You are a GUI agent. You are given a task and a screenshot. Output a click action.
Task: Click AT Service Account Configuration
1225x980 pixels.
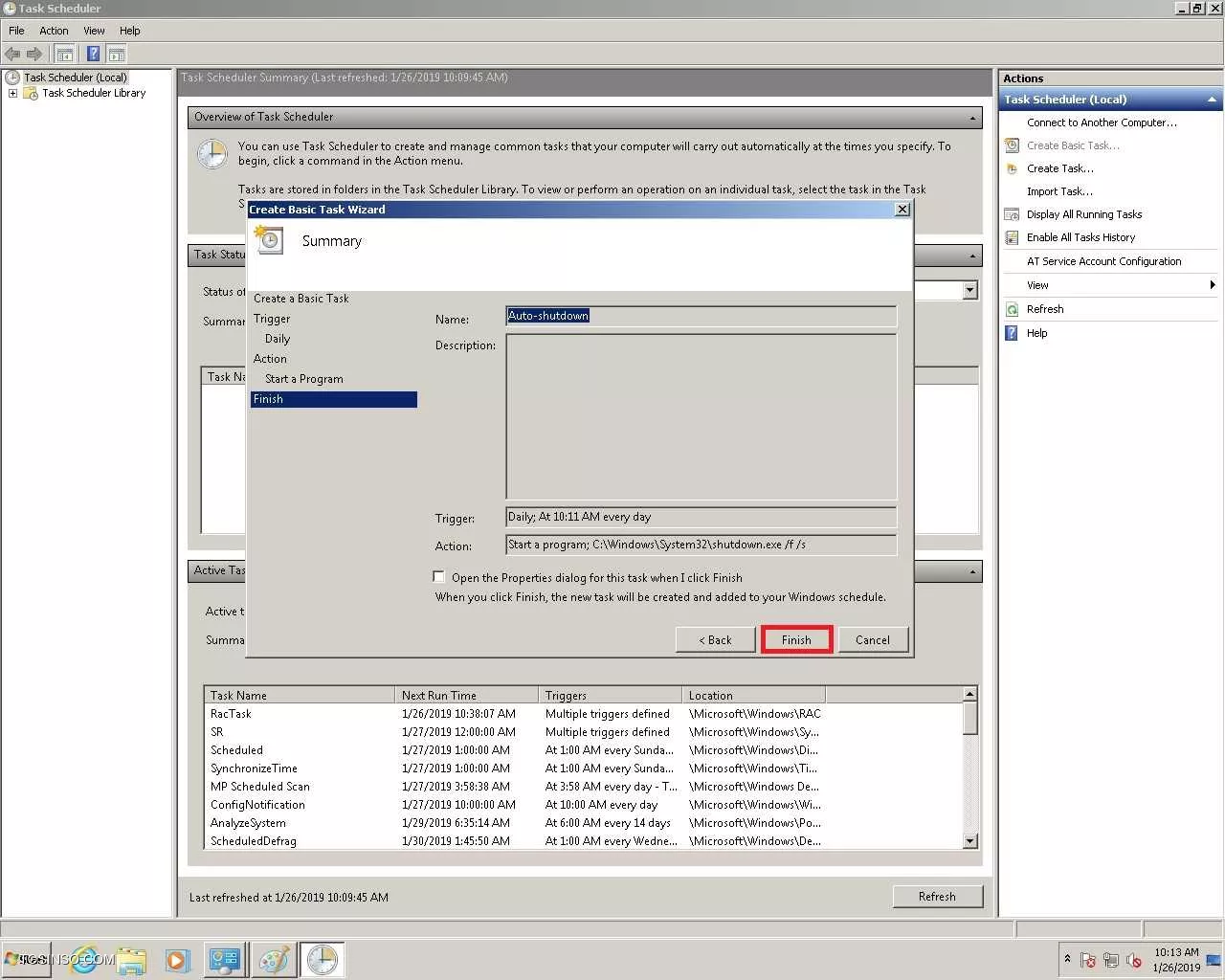tap(1103, 261)
